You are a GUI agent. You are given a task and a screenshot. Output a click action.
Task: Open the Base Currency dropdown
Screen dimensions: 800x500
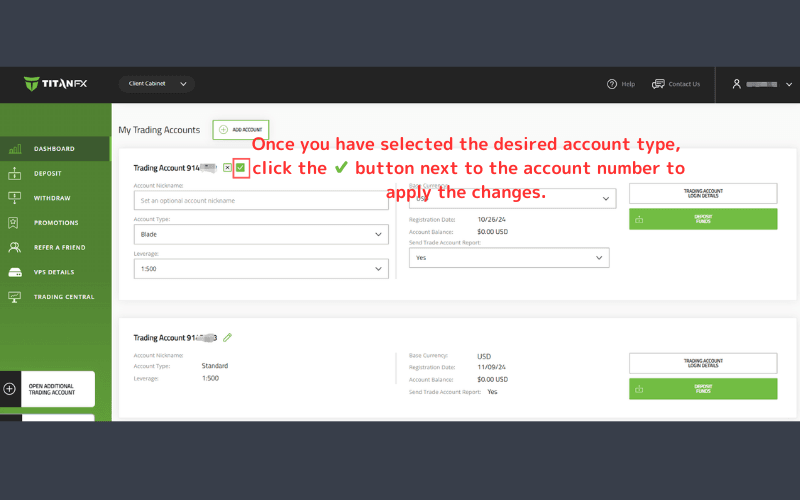click(x=512, y=198)
